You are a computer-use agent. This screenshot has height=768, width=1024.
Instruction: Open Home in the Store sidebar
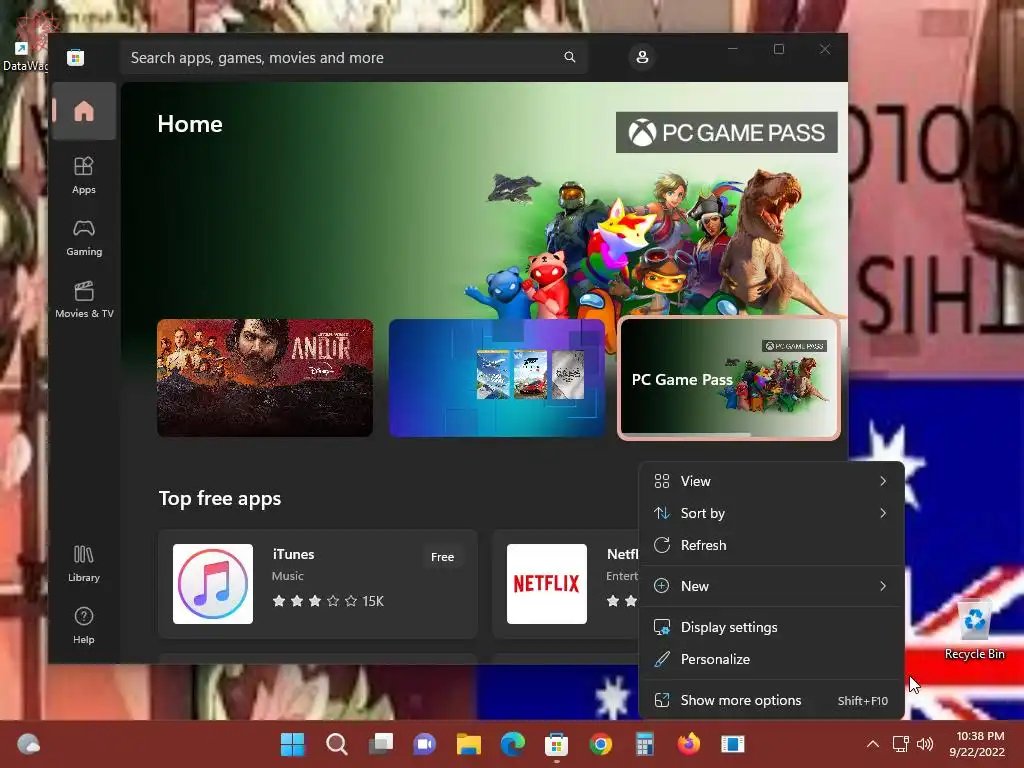(x=84, y=111)
